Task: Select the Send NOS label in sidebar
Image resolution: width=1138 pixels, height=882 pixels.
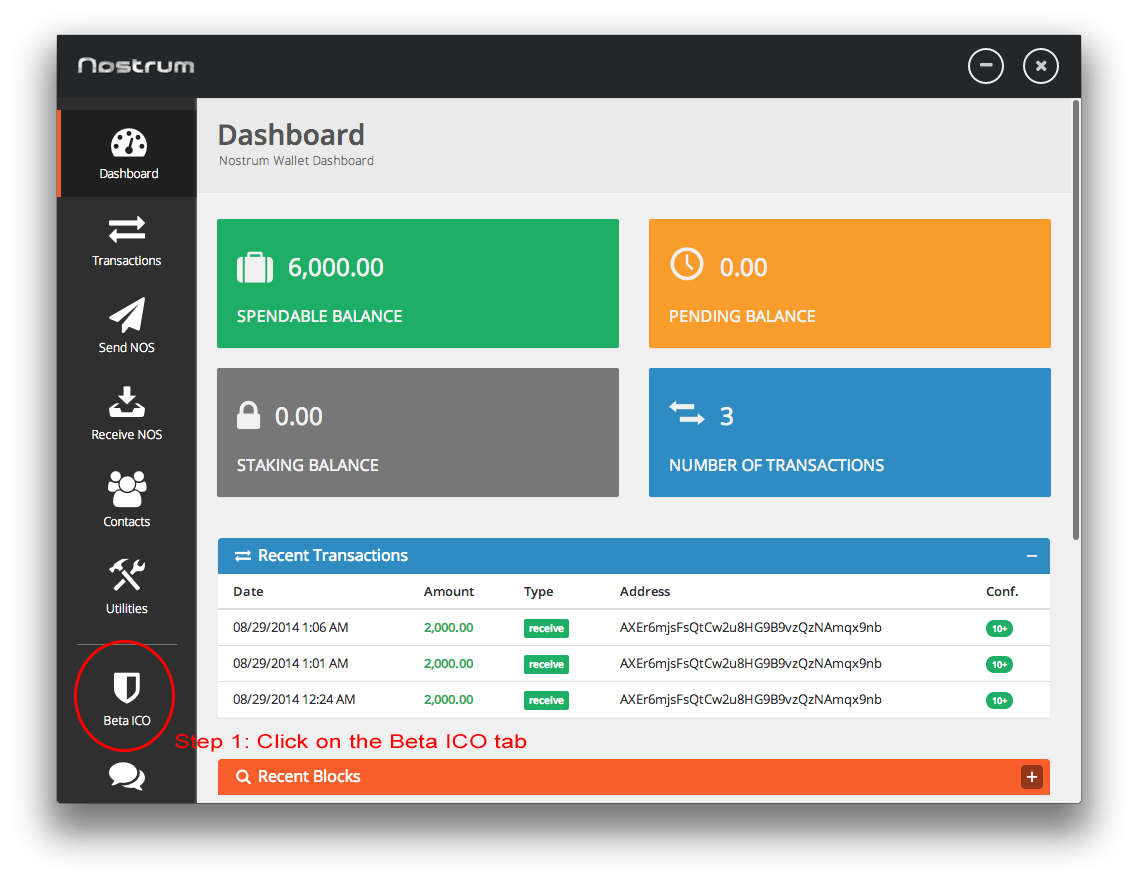Action: tap(127, 348)
